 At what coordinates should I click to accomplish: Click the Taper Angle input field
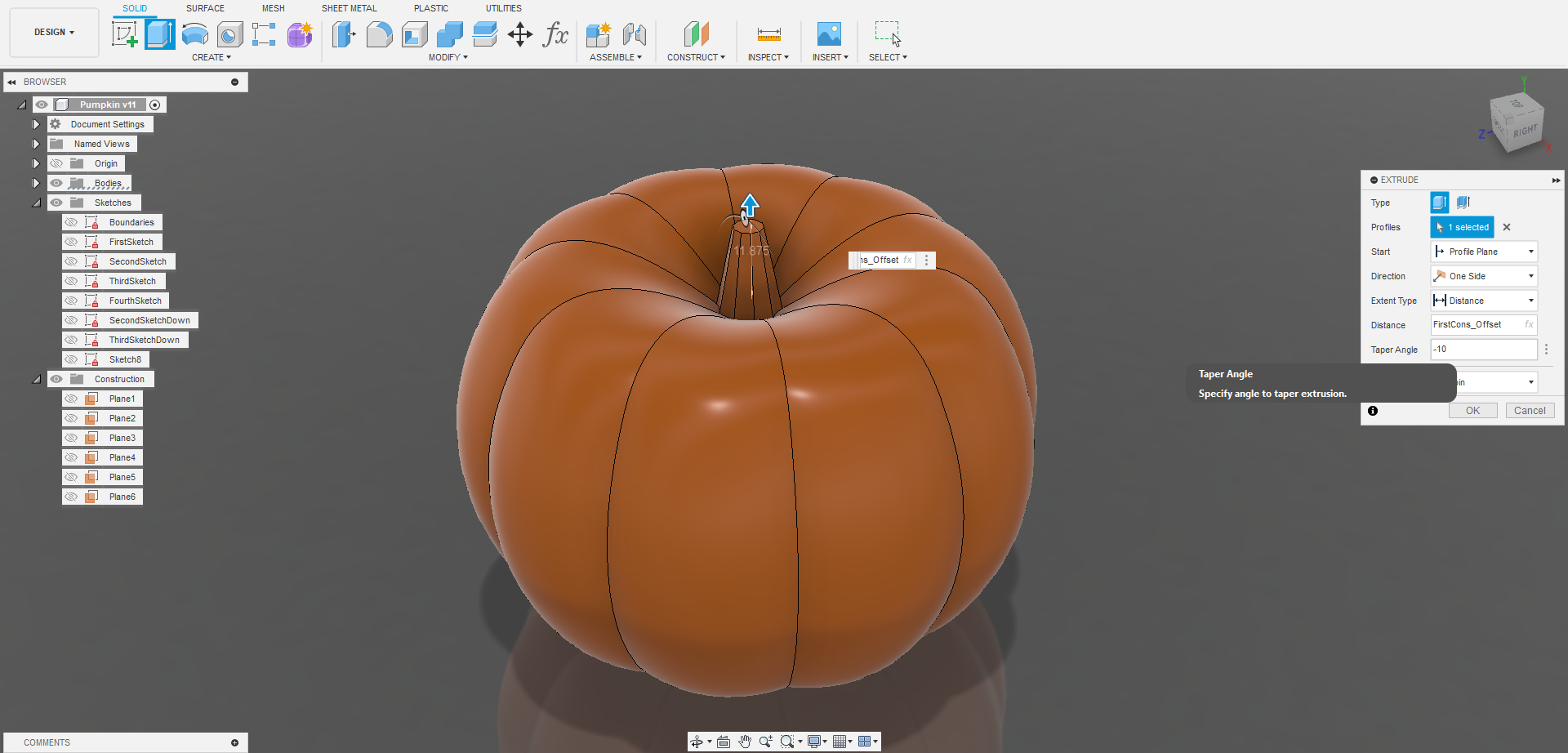tap(1484, 349)
